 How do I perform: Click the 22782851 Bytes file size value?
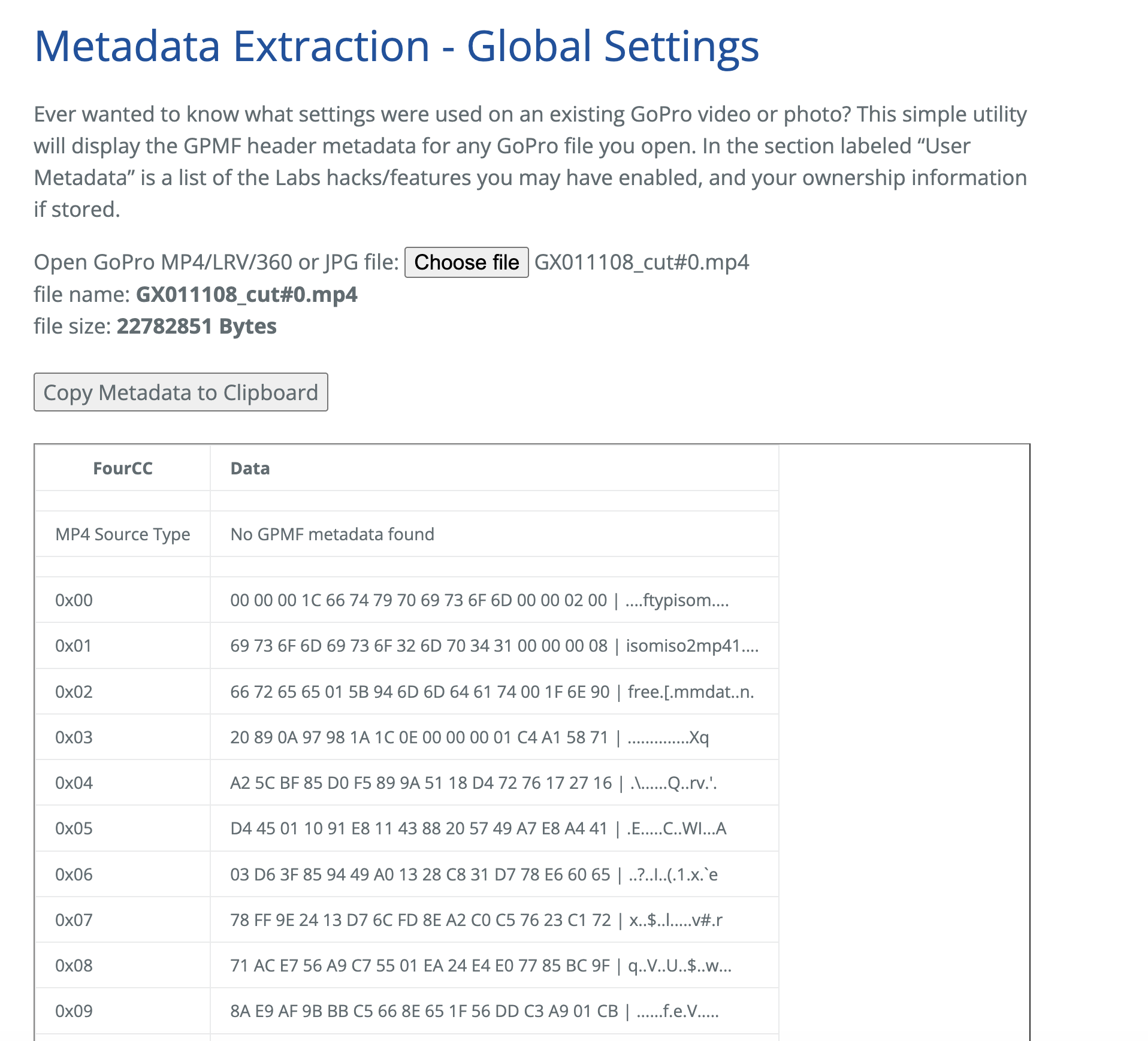(197, 326)
